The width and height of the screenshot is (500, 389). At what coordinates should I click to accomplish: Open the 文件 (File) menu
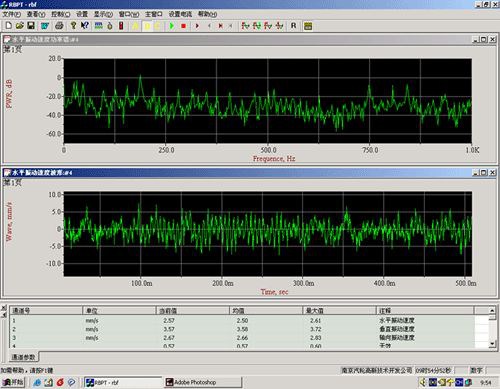[11, 14]
